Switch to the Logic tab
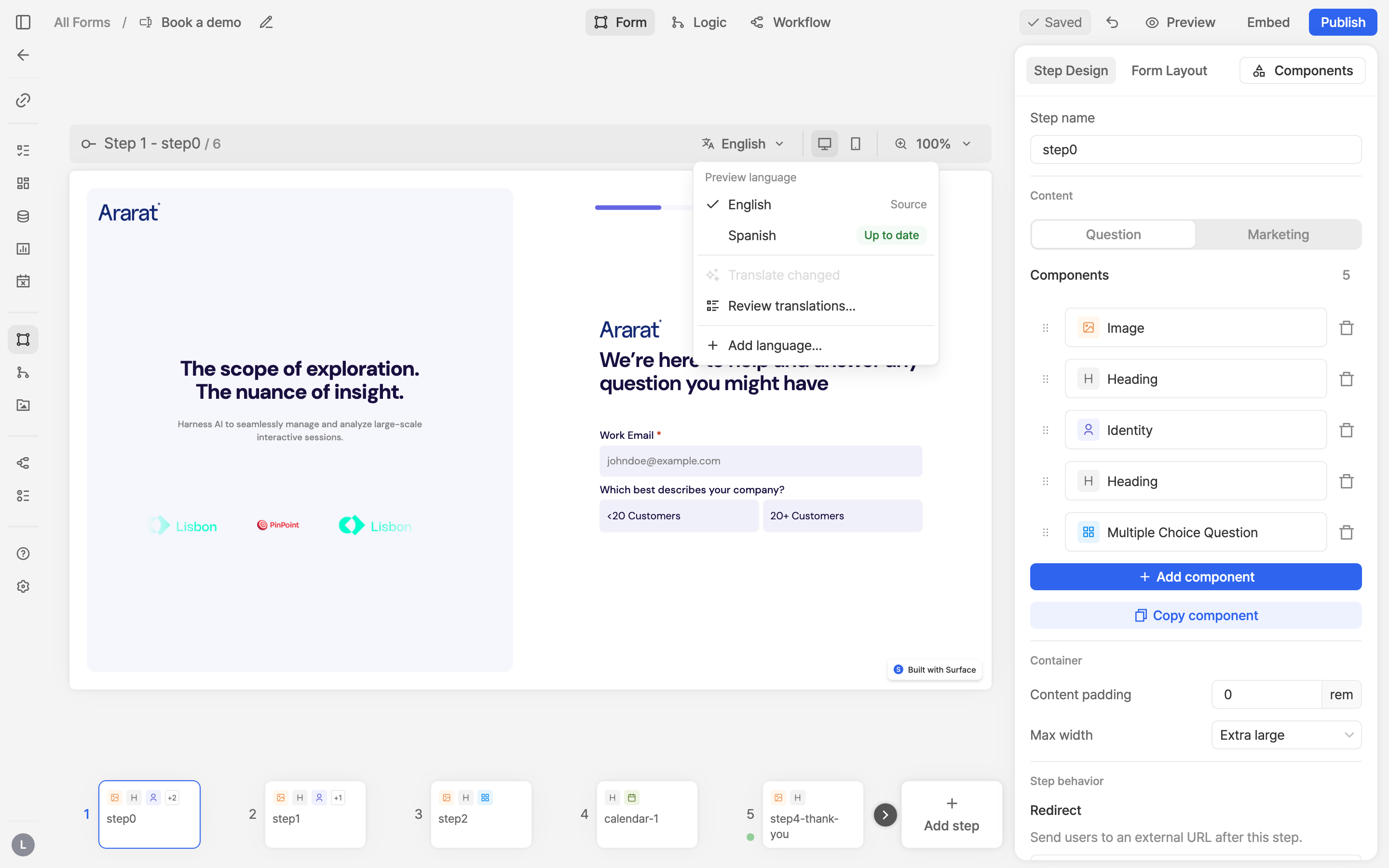This screenshot has height=868, width=1389. pyautogui.click(x=699, y=22)
